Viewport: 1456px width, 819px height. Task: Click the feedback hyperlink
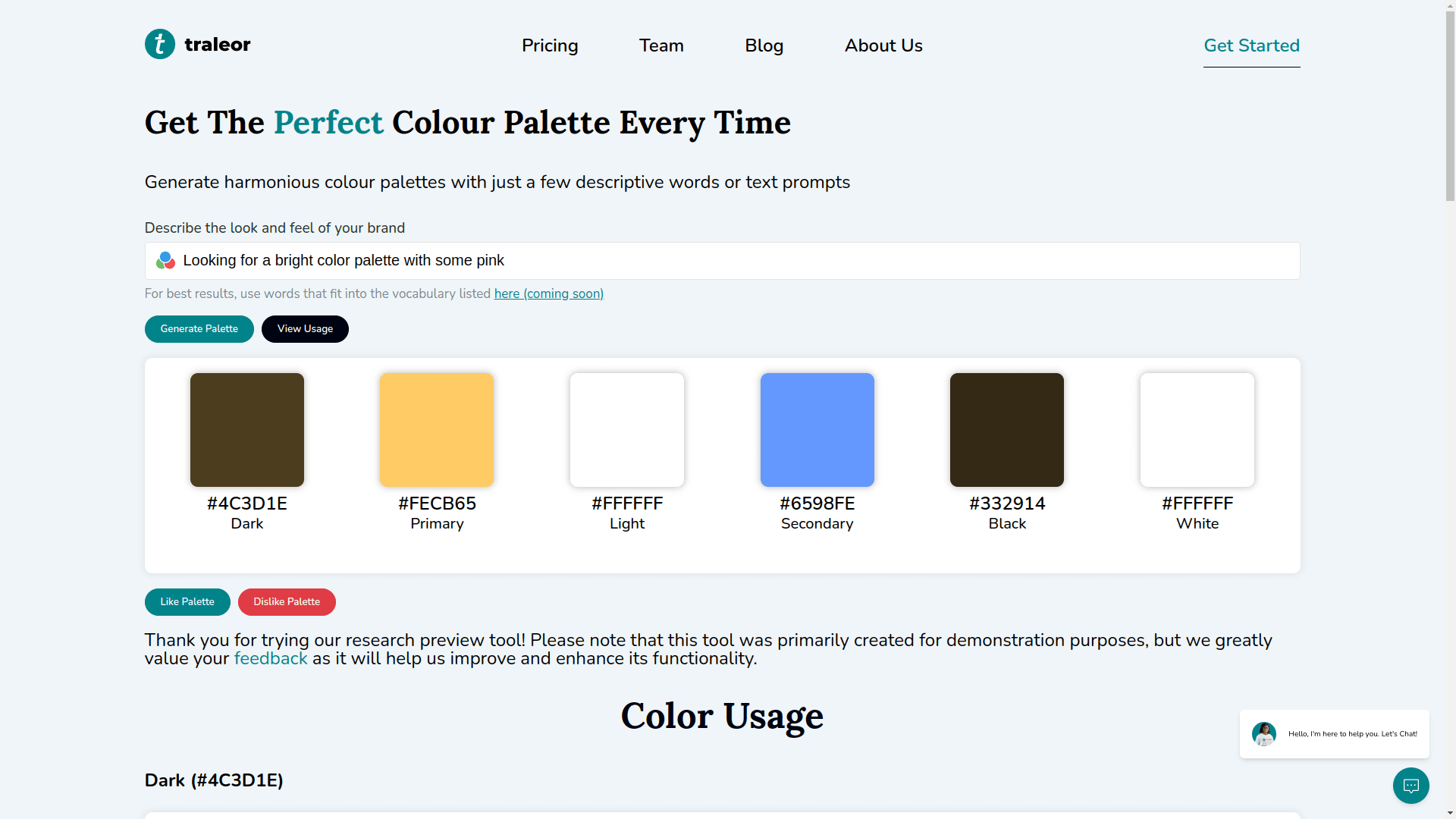(270, 658)
